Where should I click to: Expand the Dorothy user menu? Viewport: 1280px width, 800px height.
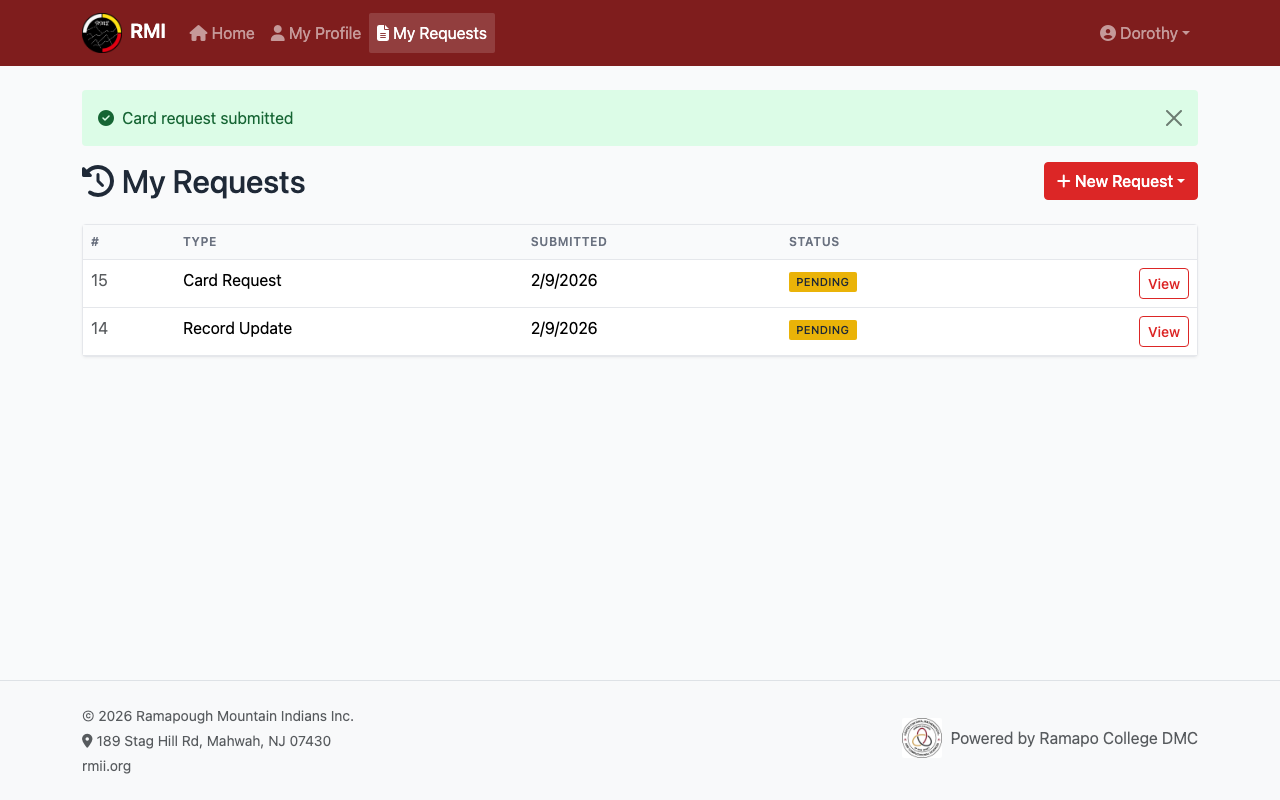1145,33
